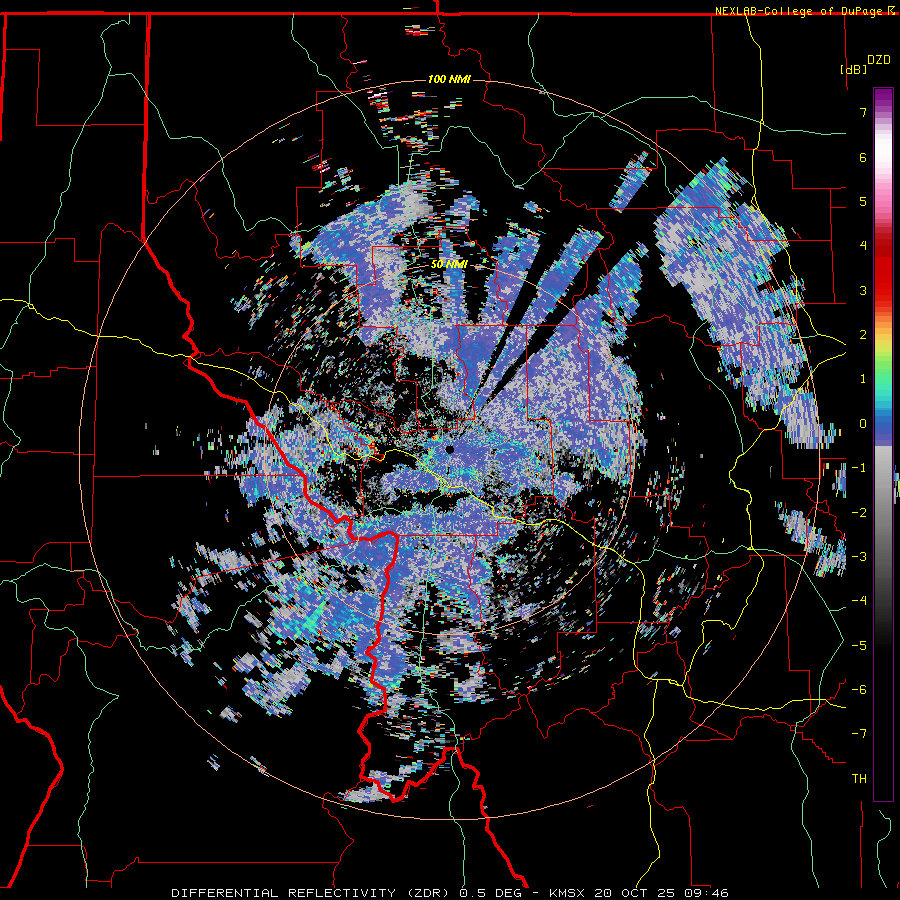Click the 50 NMI range ring label

(449, 265)
